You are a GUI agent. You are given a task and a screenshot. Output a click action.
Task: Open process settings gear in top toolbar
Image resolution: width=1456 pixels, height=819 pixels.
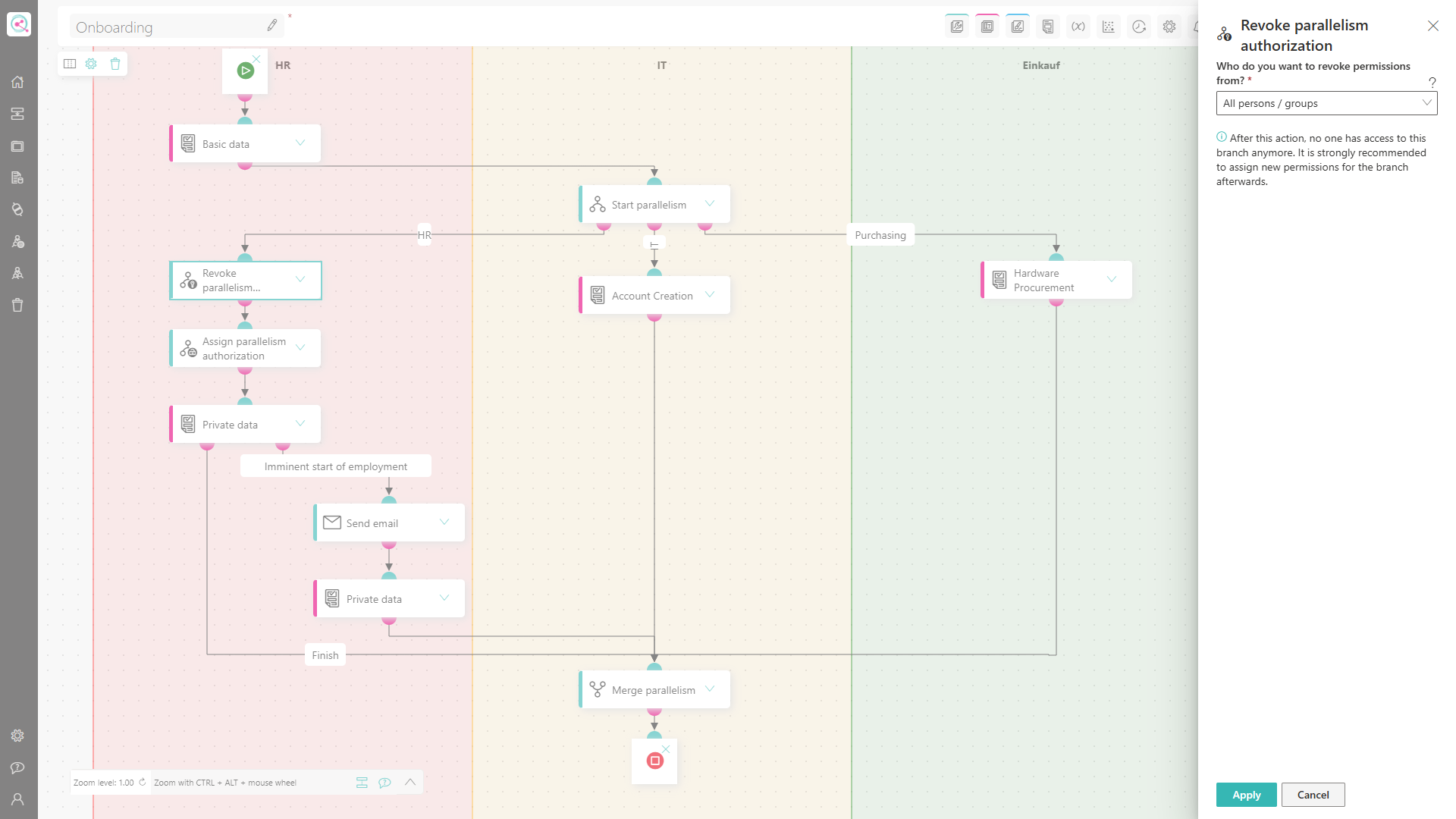(x=1169, y=27)
